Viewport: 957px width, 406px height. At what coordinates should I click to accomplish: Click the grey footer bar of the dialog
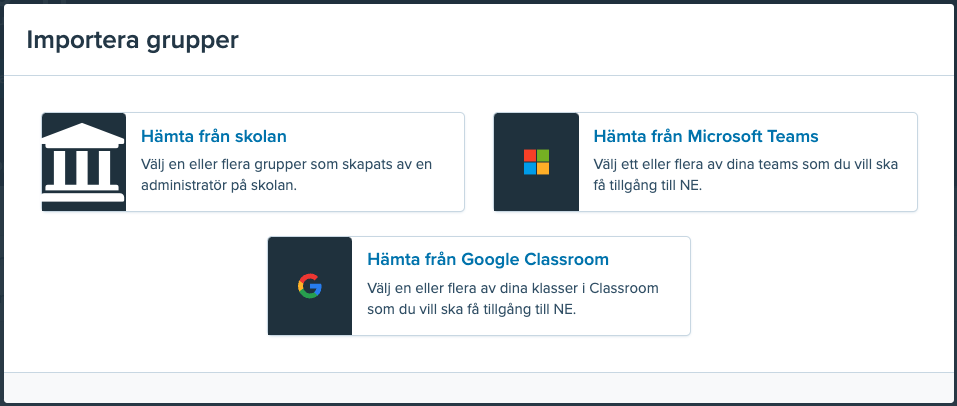point(478,387)
